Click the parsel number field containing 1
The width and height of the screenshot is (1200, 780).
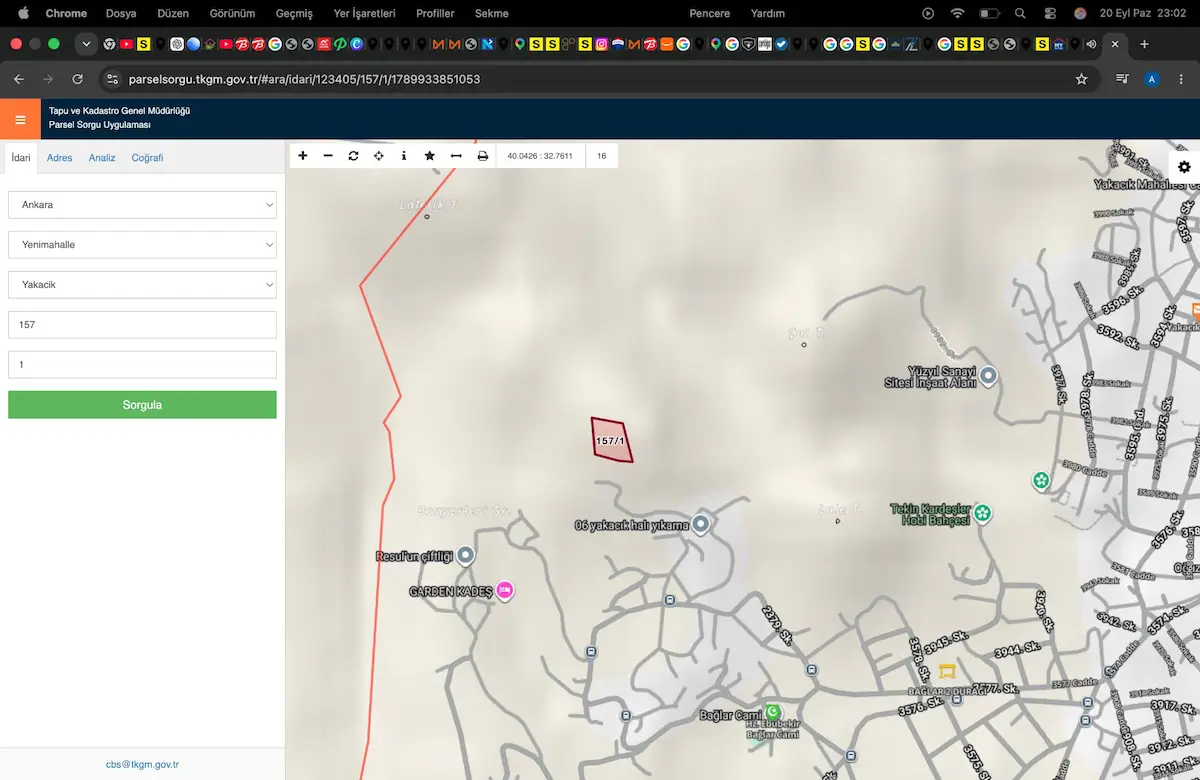click(142, 365)
